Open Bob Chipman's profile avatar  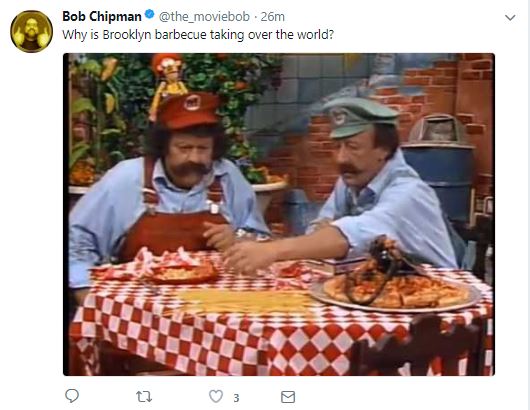31,31
